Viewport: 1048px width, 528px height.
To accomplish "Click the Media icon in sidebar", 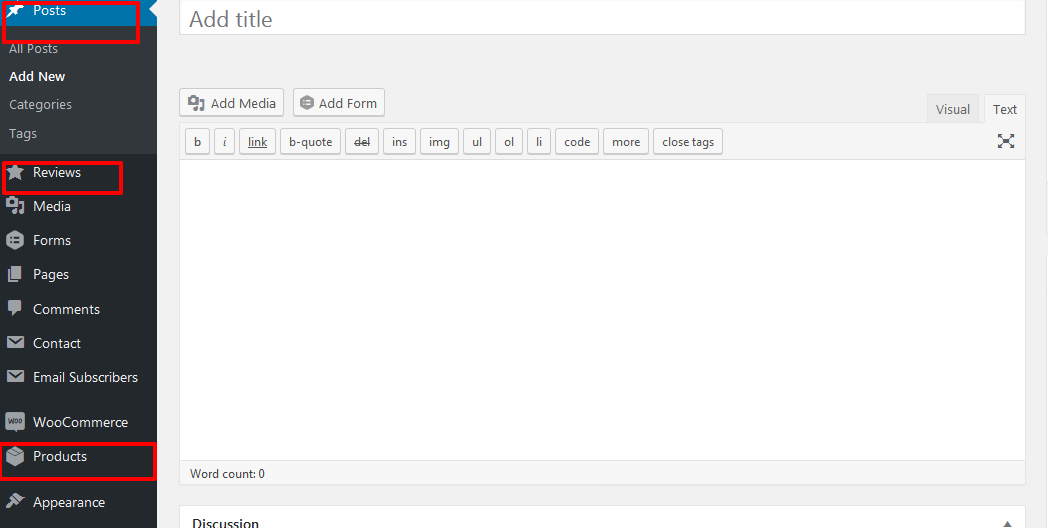I will click(x=15, y=206).
